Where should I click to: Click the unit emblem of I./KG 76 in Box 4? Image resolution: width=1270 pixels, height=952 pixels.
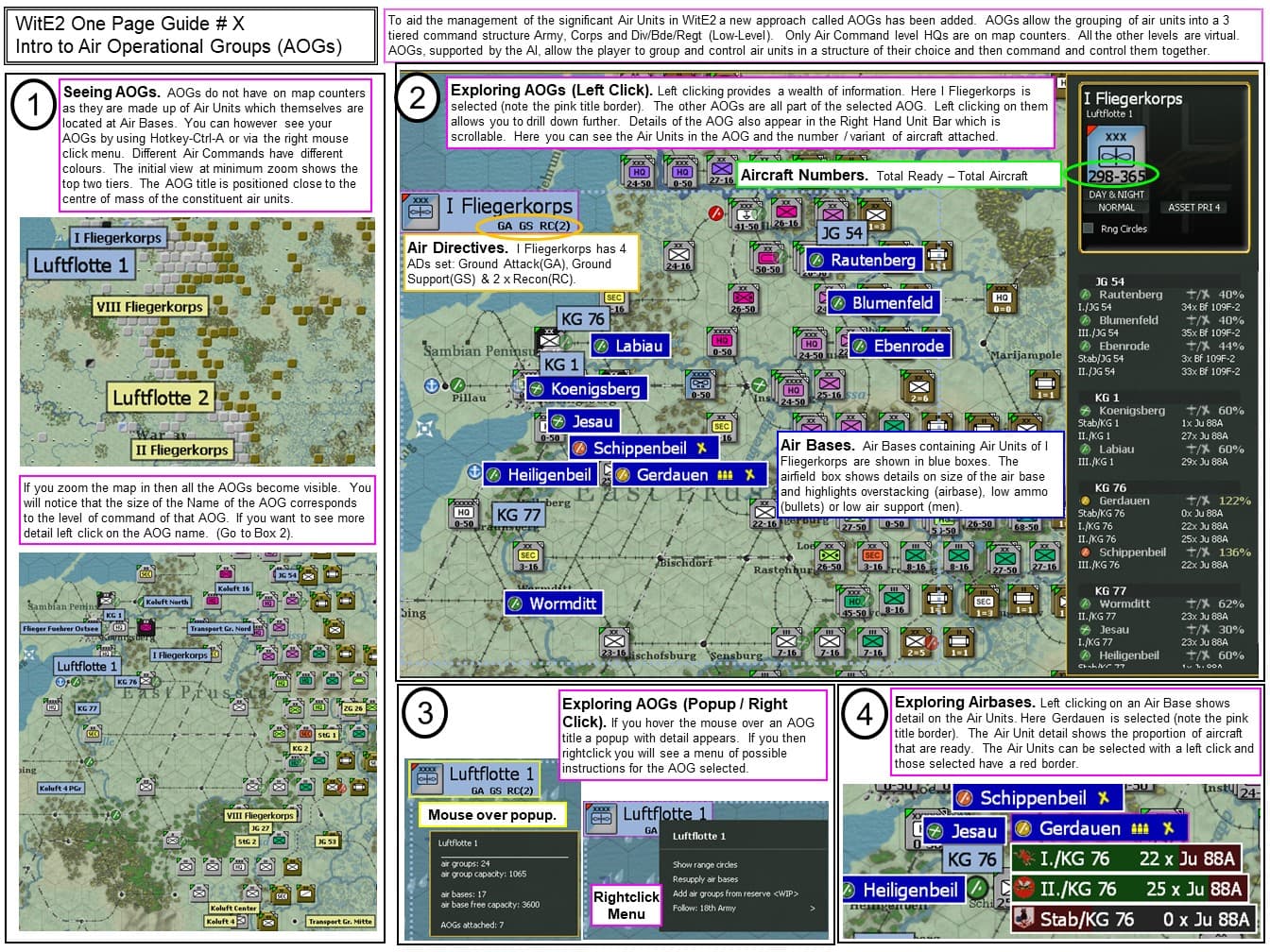tap(1025, 859)
